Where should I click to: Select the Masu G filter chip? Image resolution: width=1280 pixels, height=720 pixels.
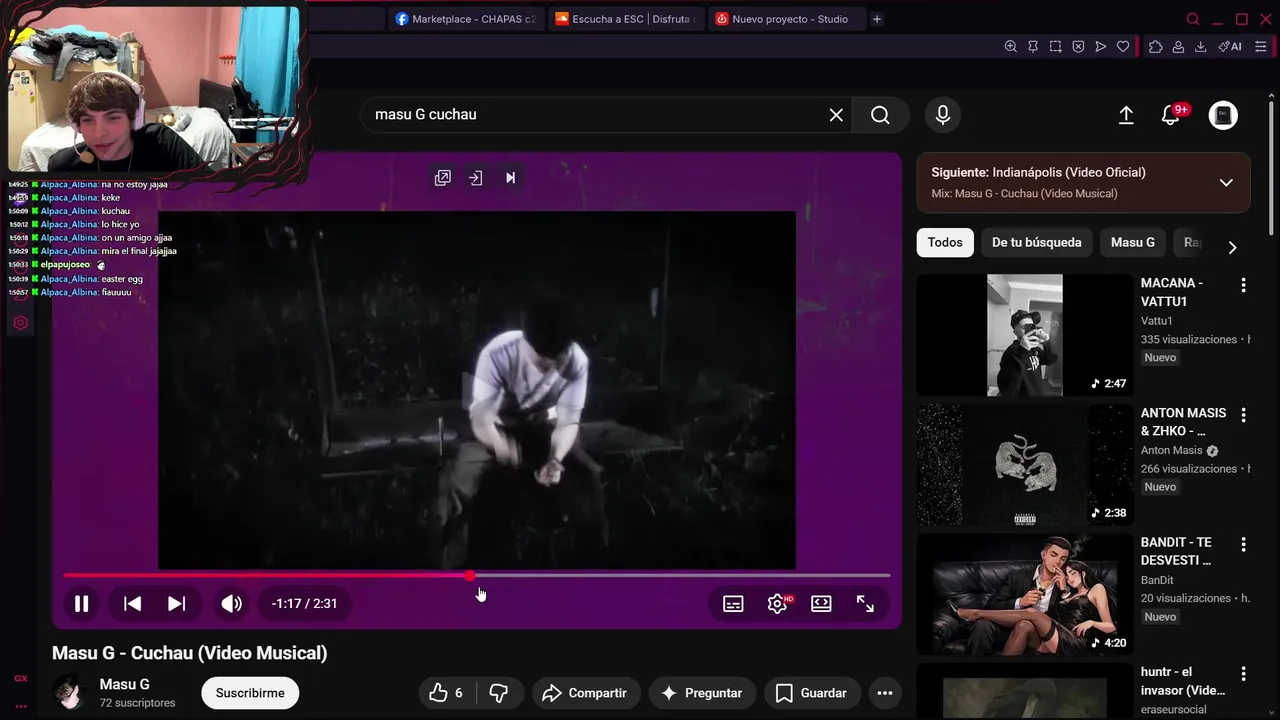pyautogui.click(x=1133, y=242)
